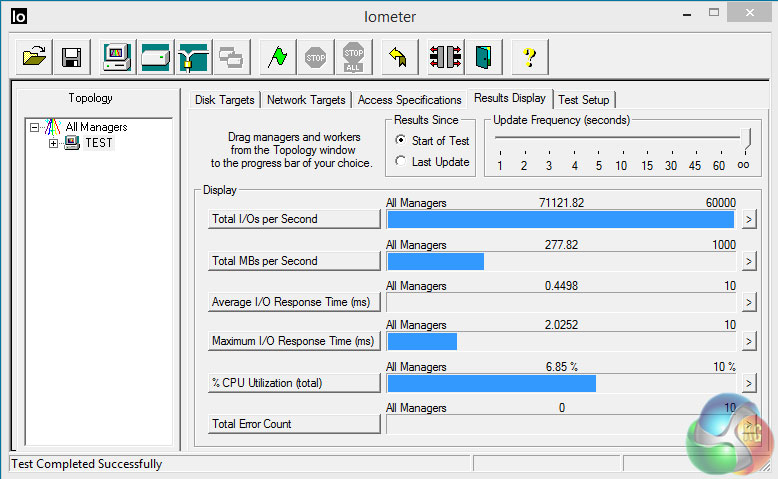The height and width of the screenshot is (479, 778).
Task: Click the Maximum I/O Response Time bar
Action: click(561, 342)
